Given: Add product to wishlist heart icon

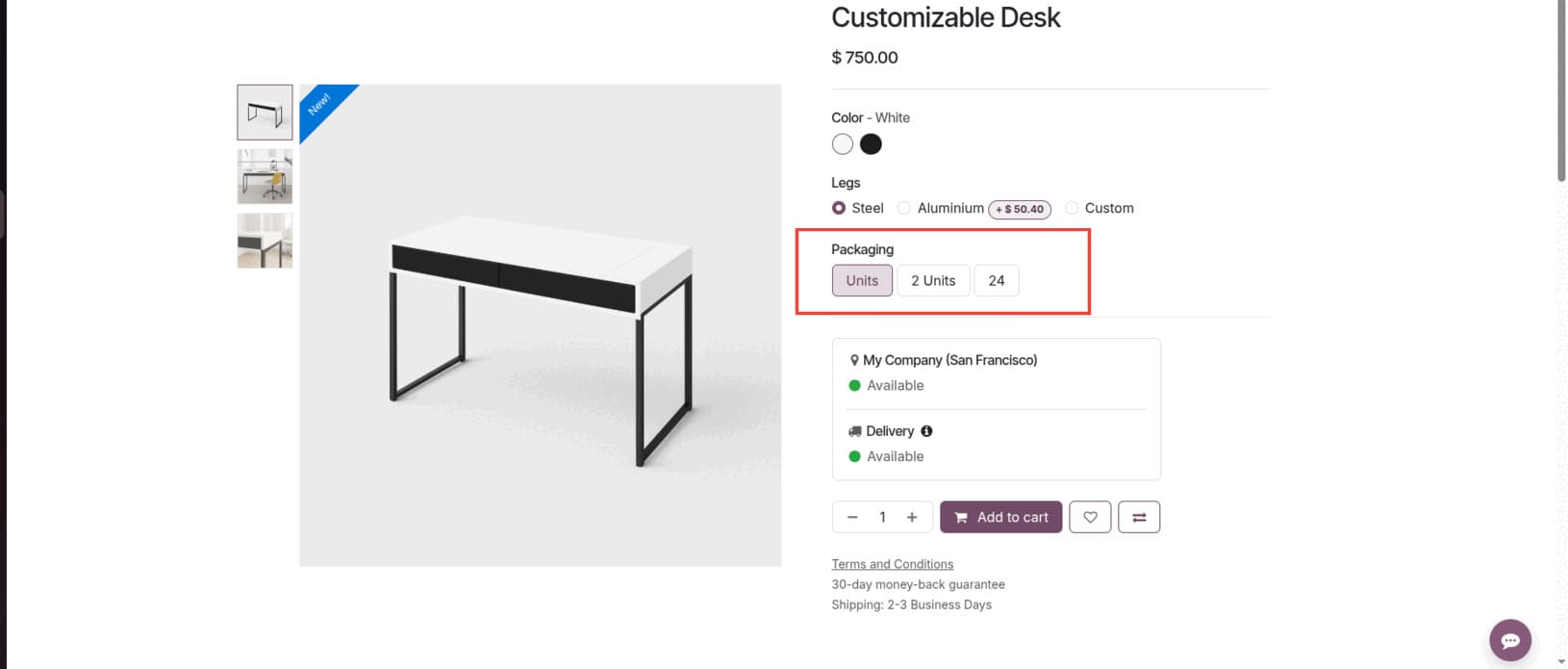Looking at the screenshot, I should pos(1090,517).
